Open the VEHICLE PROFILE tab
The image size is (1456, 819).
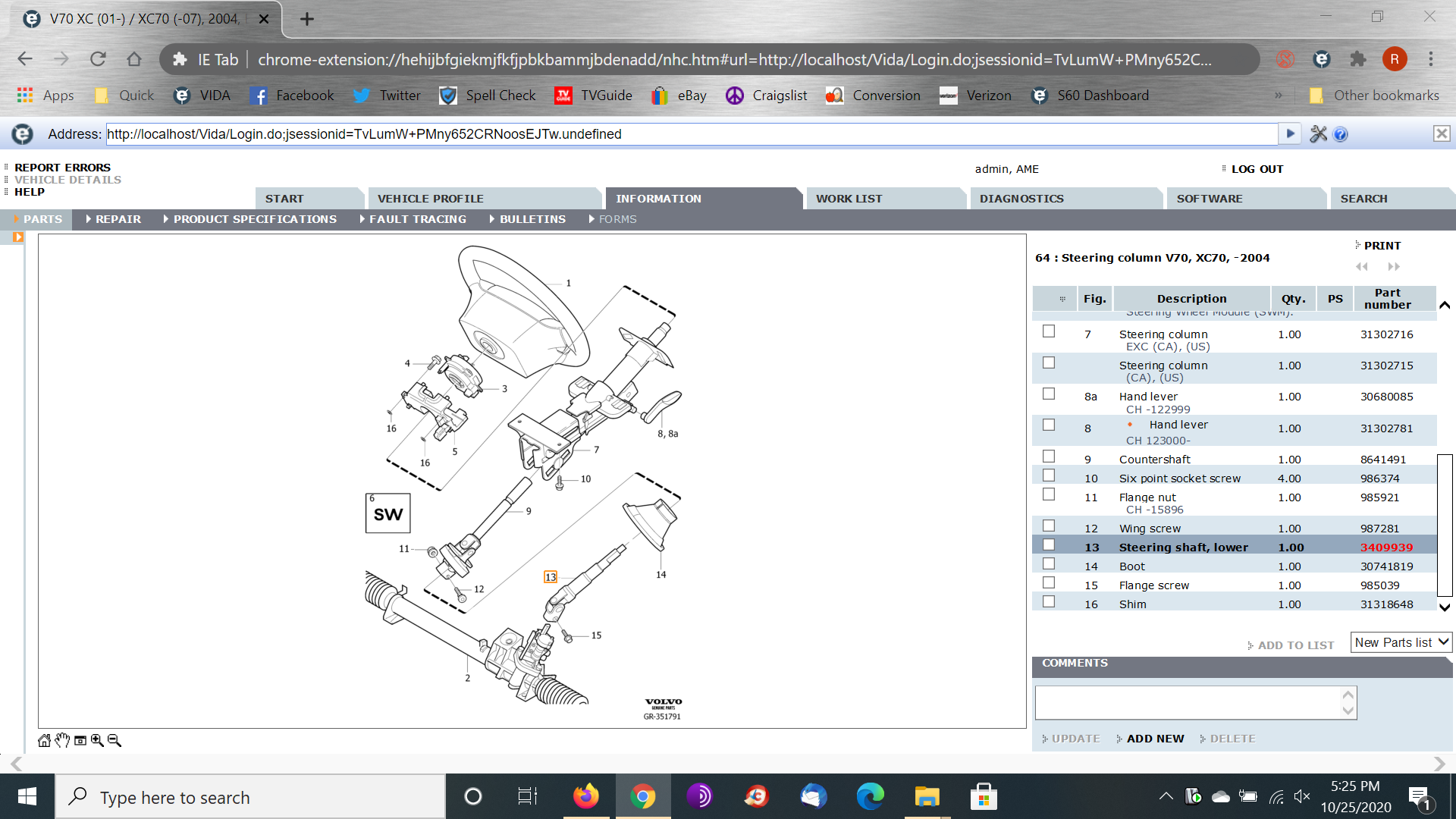(430, 199)
